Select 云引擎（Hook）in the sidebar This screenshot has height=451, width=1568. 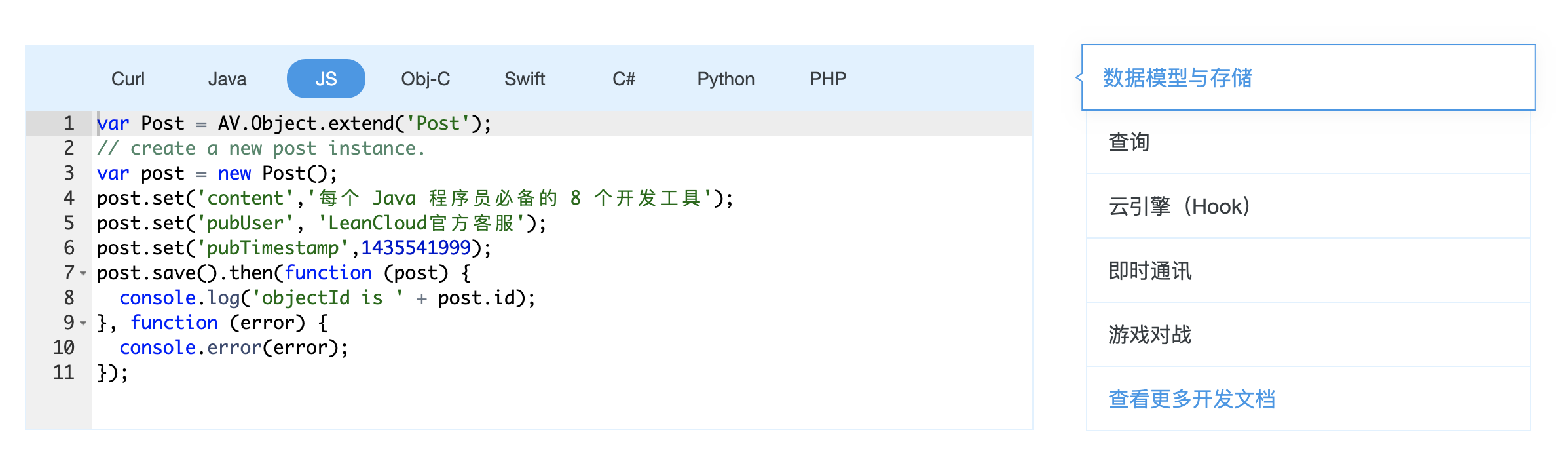[x=1179, y=206]
